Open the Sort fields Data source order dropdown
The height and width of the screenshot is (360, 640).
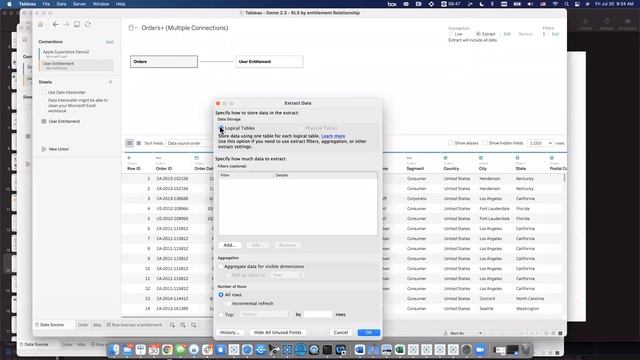pyautogui.click(x=190, y=143)
